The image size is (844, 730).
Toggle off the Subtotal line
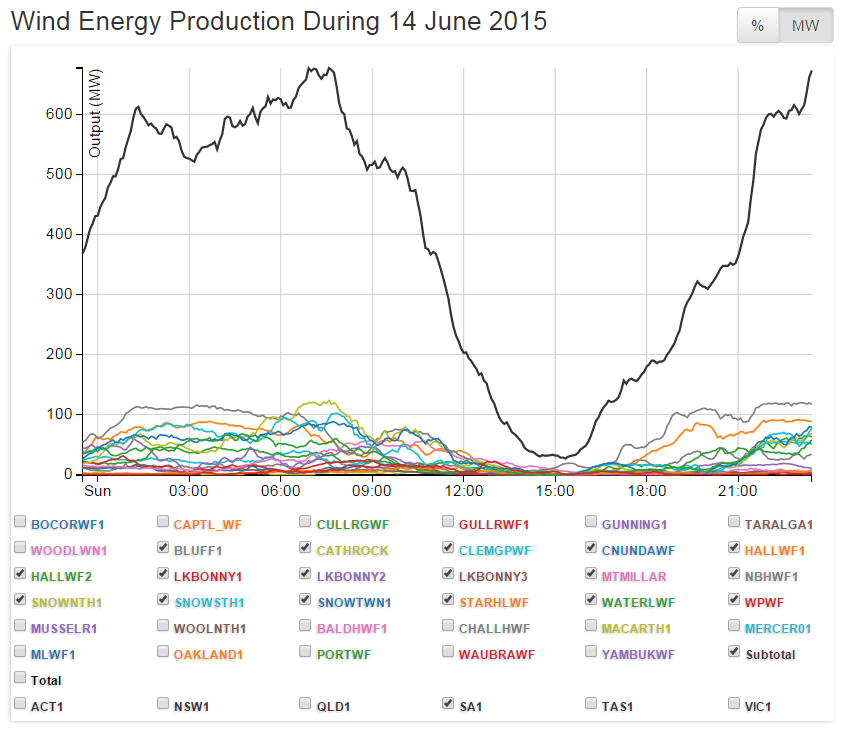pos(735,652)
